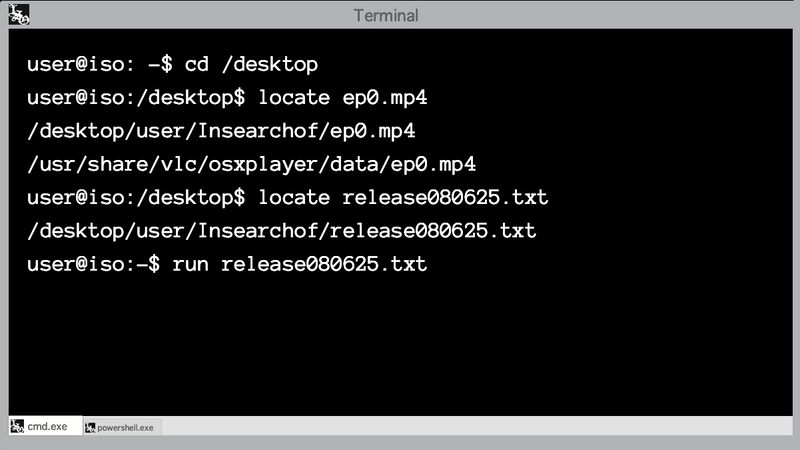Switch to the powershell.exe tab label
This screenshot has height=450, width=800.
(125, 428)
